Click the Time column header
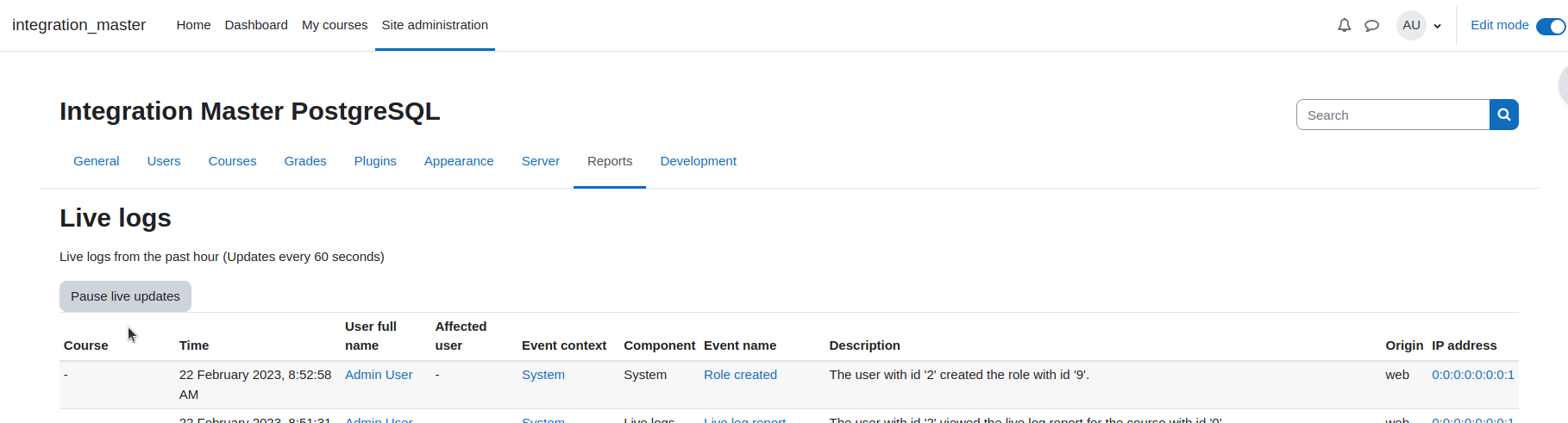The width and height of the screenshot is (1568, 423). [x=194, y=345]
